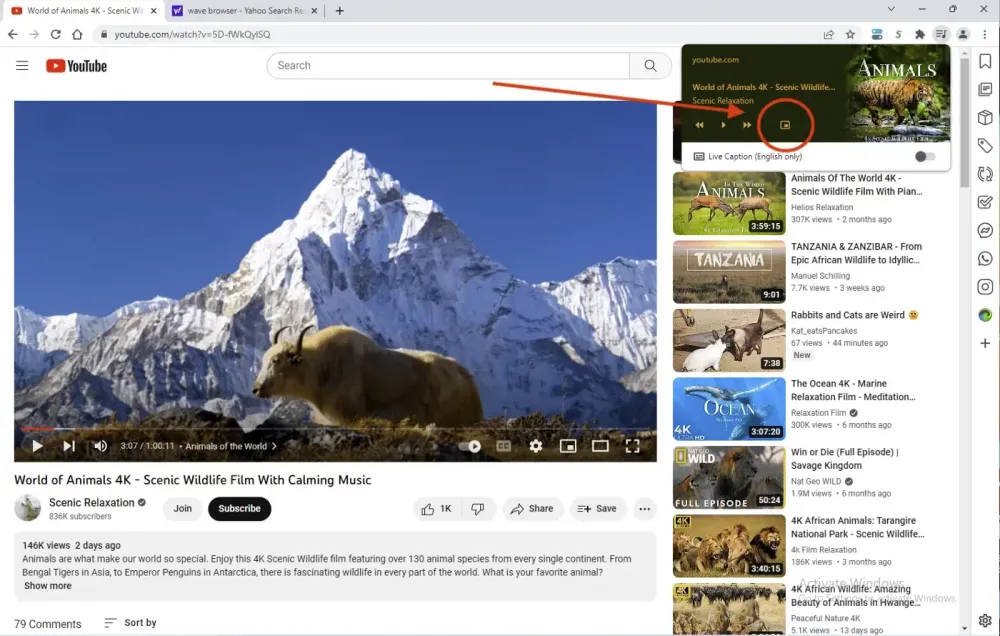Toggle autoplay in the player controls

[474, 446]
